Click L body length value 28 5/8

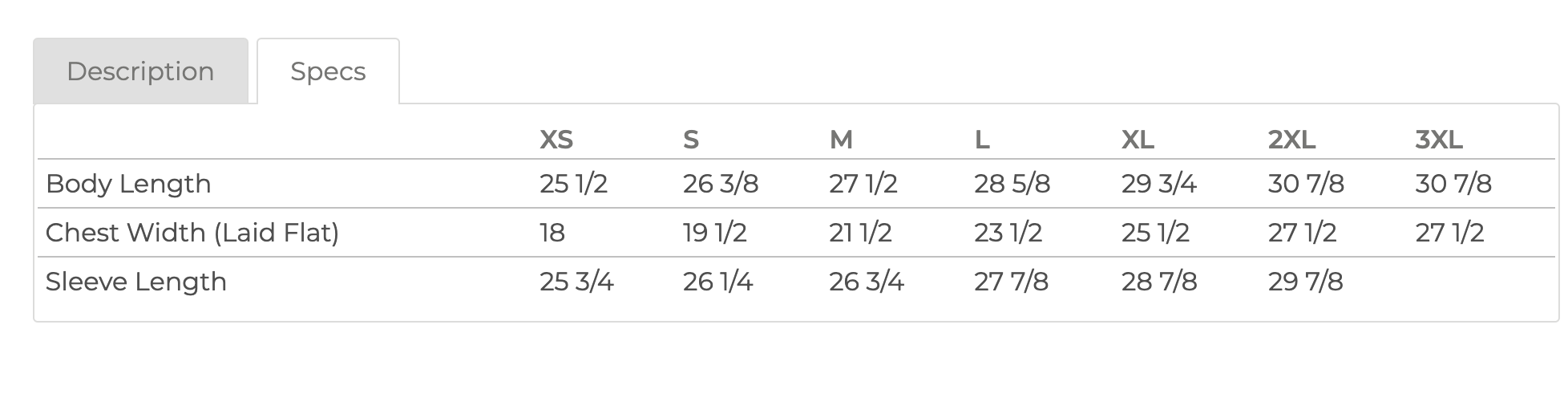pos(1012,184)
